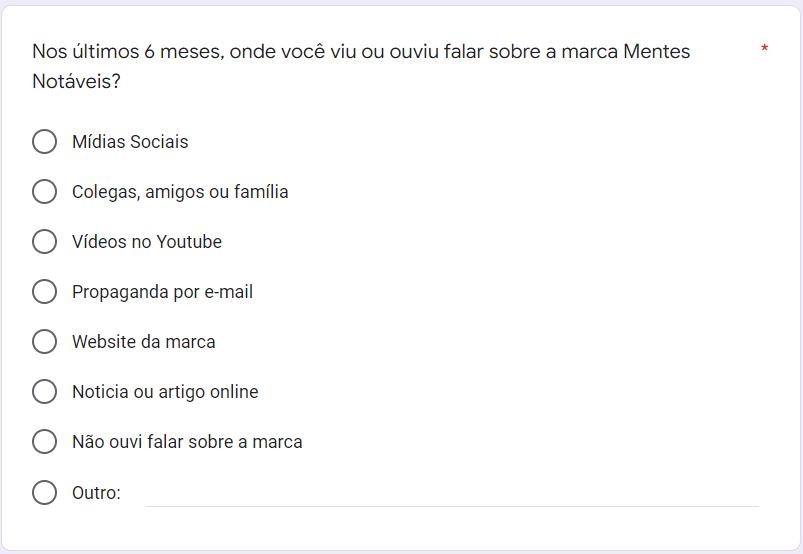Click the 'Não ouvi falar sobre a marca' label
The image size is (803, 554).
point(187,442)
